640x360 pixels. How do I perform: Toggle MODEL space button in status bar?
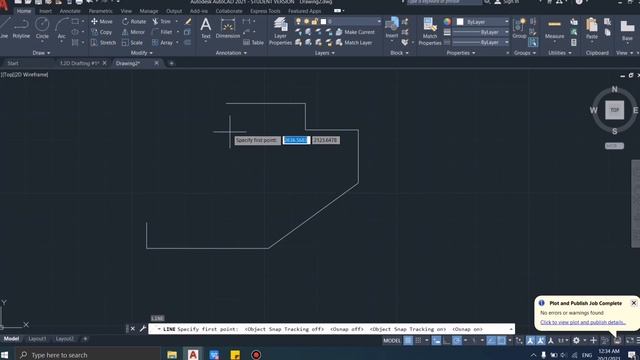[x=391, y=340]
